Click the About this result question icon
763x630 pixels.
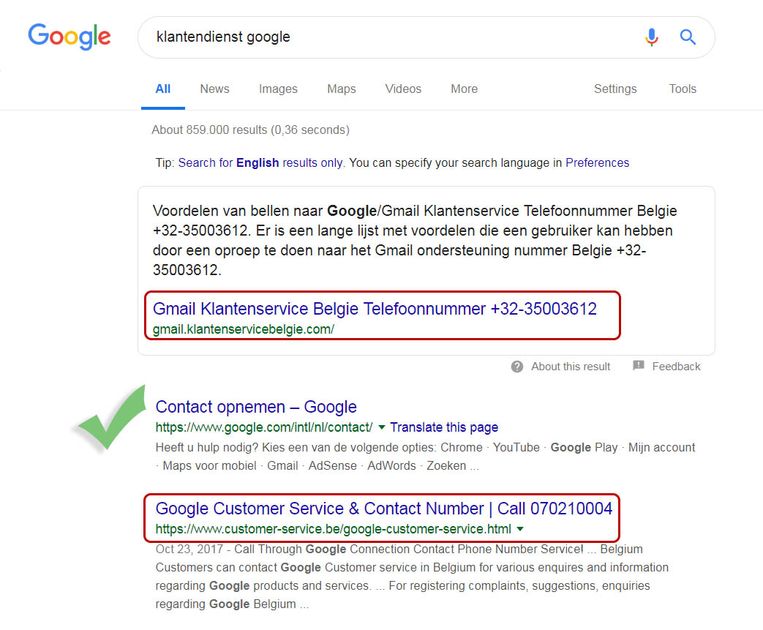(517, 366)
